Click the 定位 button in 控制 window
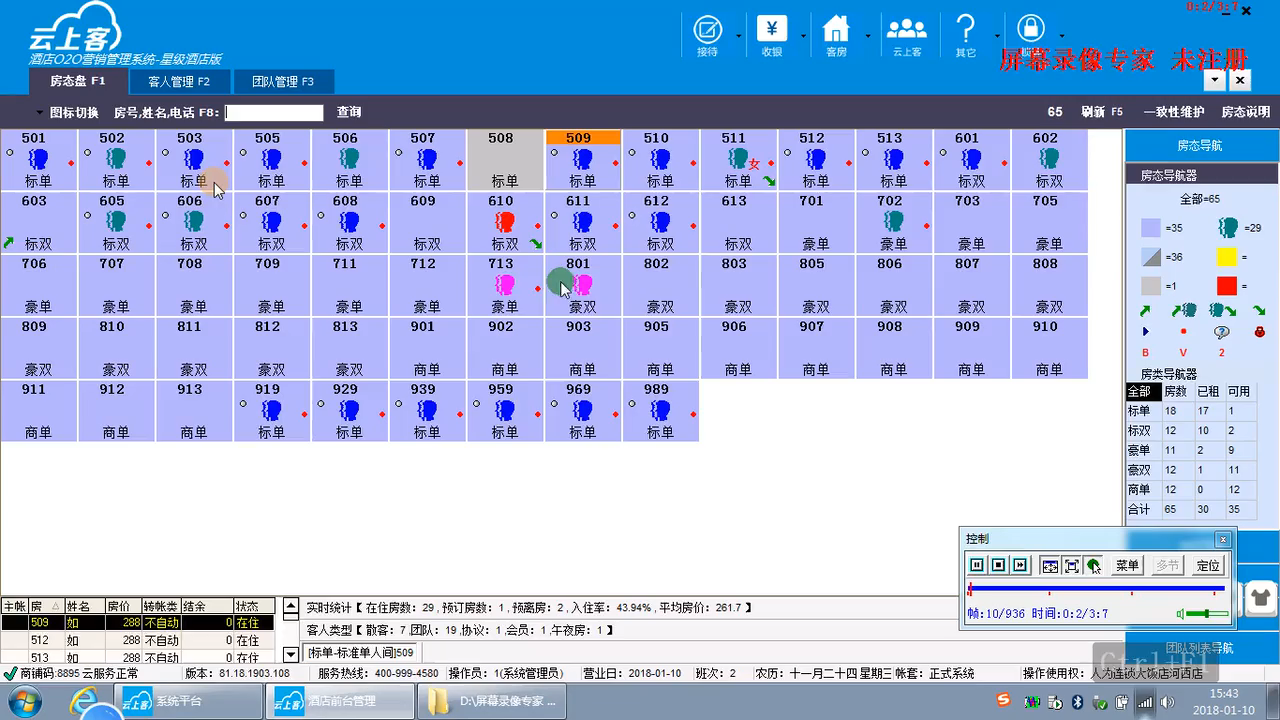Viewport: 1280px width, 720px height. [x=1208, y=565]
